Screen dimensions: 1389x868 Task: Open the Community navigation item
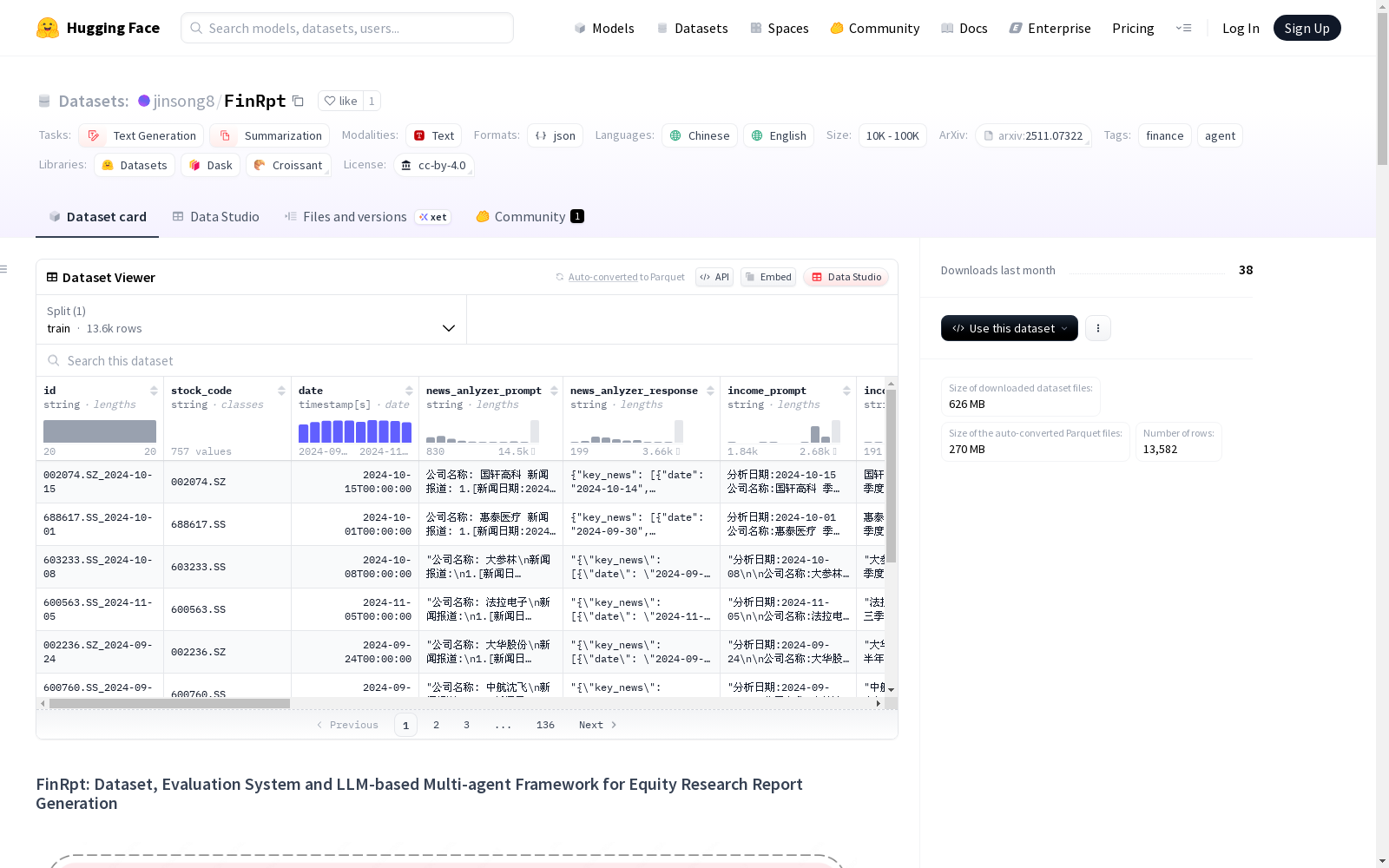coord(875,28)
